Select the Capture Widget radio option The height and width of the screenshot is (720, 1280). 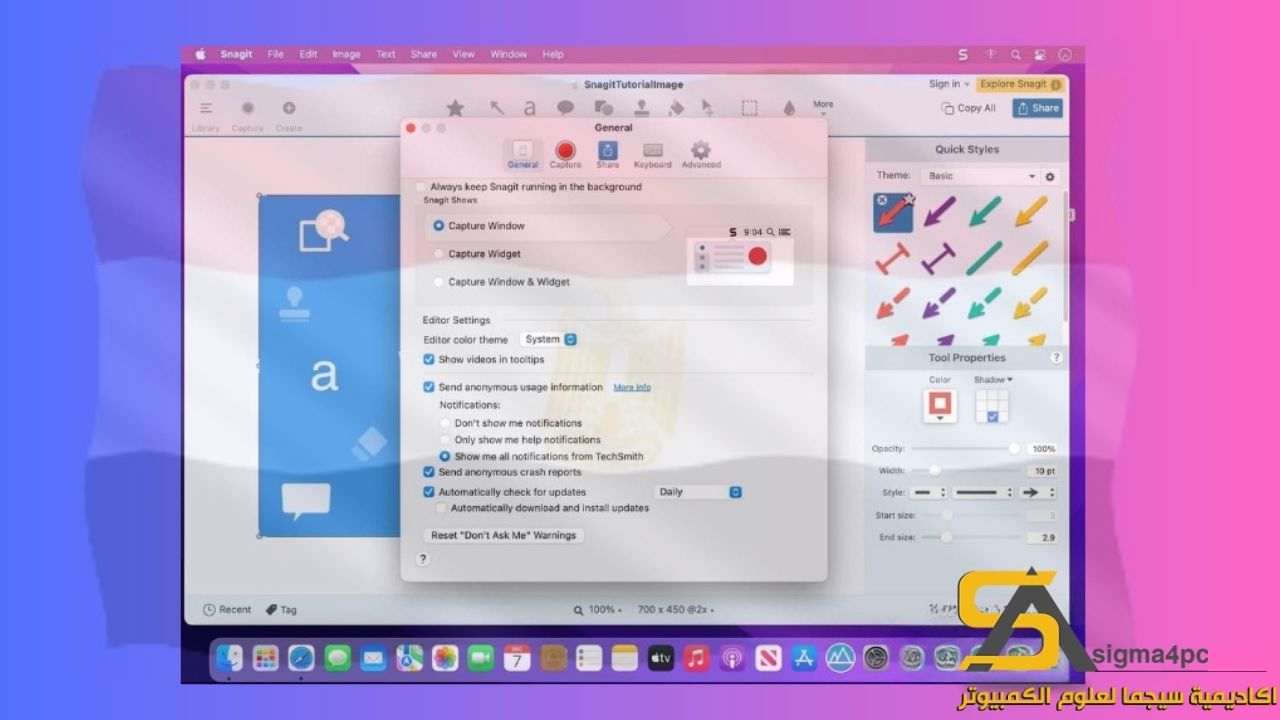coord(438,254)
